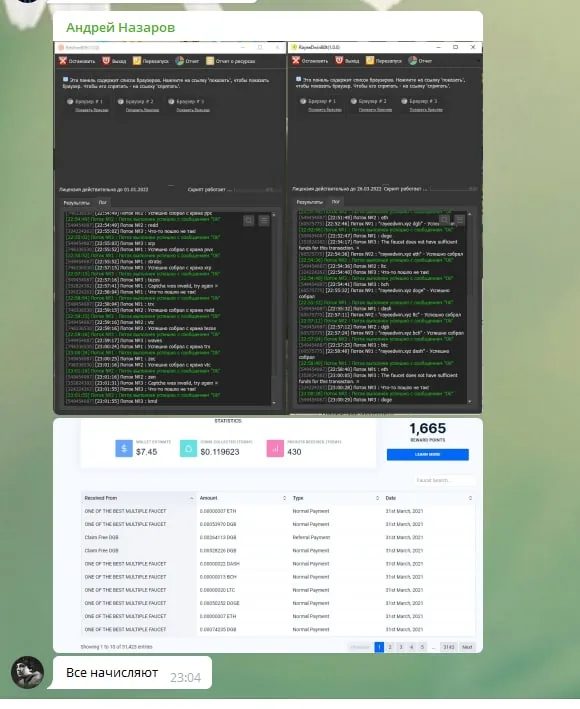This screenshot has height=709, width=580.
Task: Click show browser link under Браузер #2, right window
Action: pyautogui.click(x=376, y=109)
